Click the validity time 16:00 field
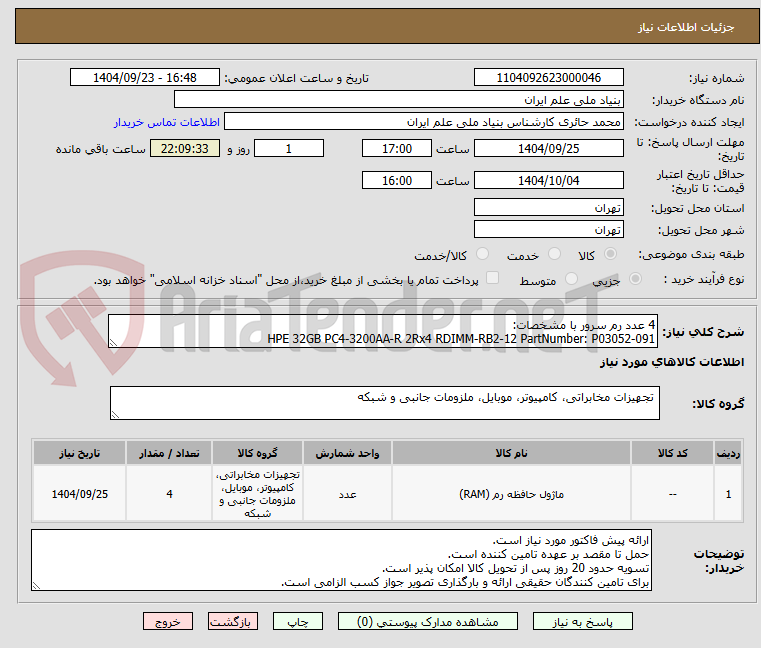Image resolution: width=761 pixels, height=648 pixels. [397, 180]
